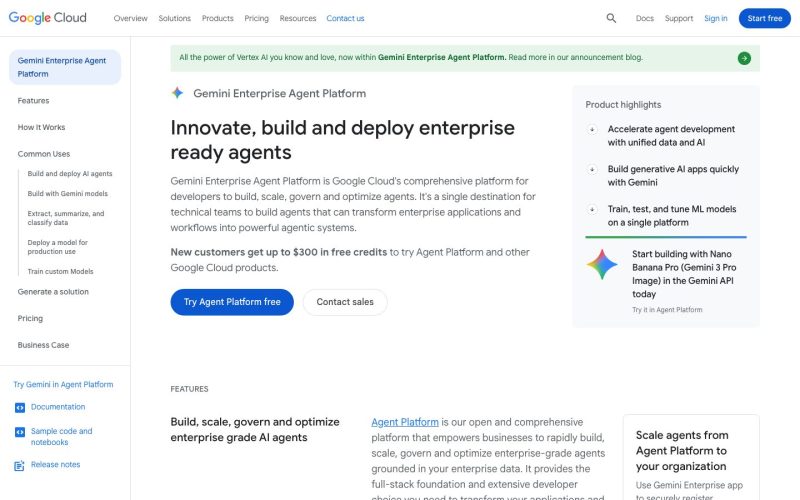Click 'Innovate, build and deploy enterprise ready agents' heading
Viewport: 800px width, 500px height.
tap(342, 140)
